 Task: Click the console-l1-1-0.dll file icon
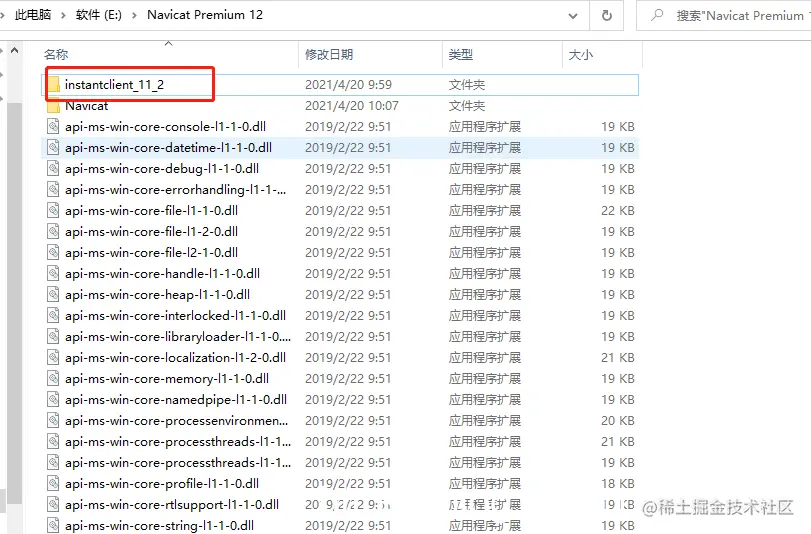(x=53, y=127)
